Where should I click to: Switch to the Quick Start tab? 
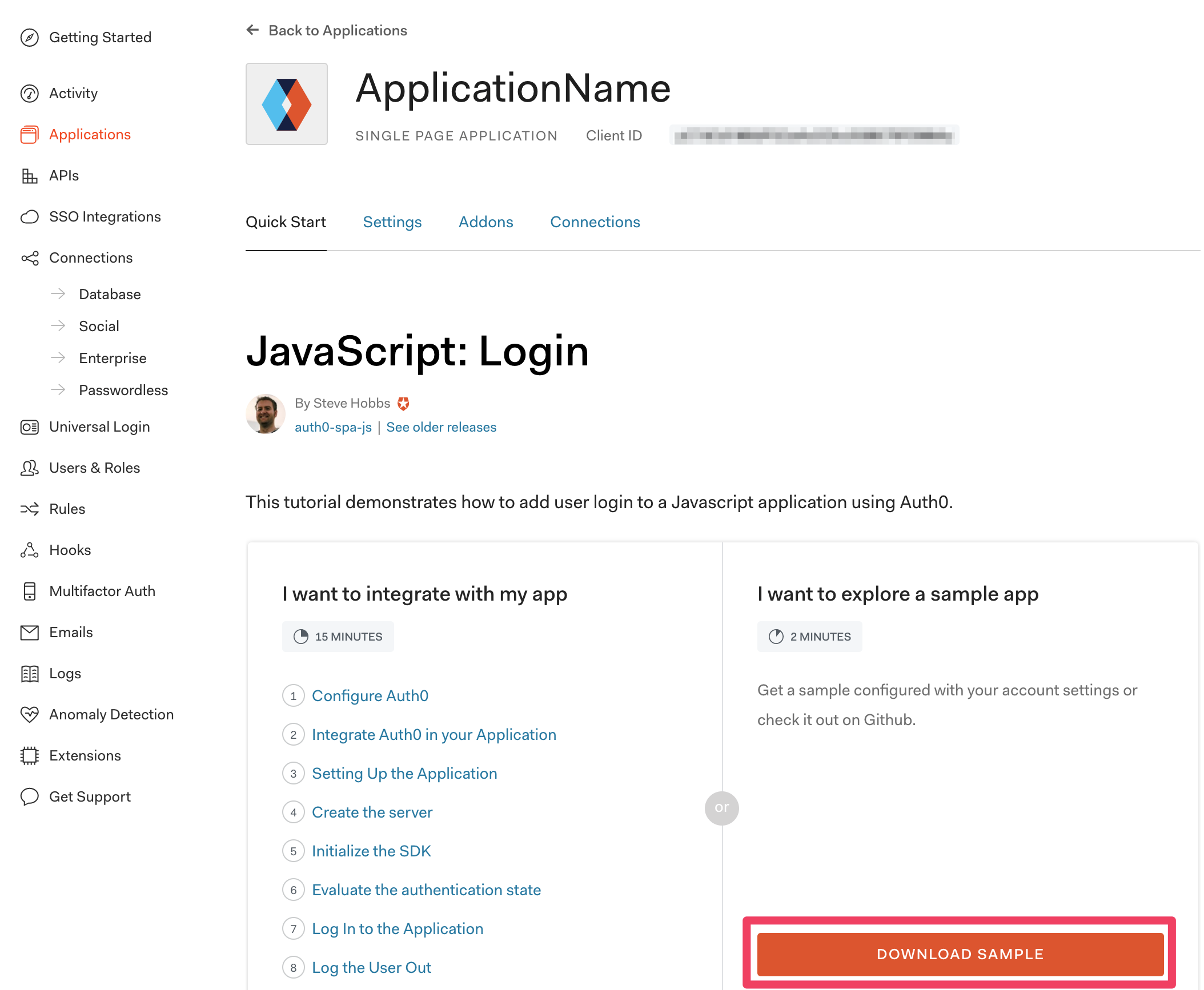click(286, 222)
